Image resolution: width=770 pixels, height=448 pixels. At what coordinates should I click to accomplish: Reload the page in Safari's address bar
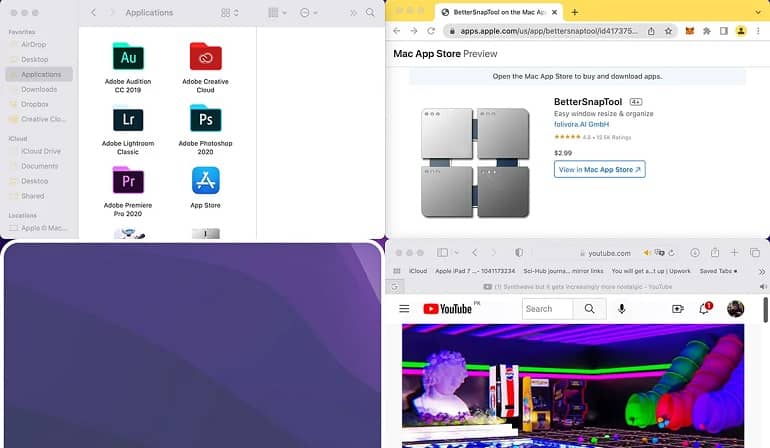pos(671,253)
